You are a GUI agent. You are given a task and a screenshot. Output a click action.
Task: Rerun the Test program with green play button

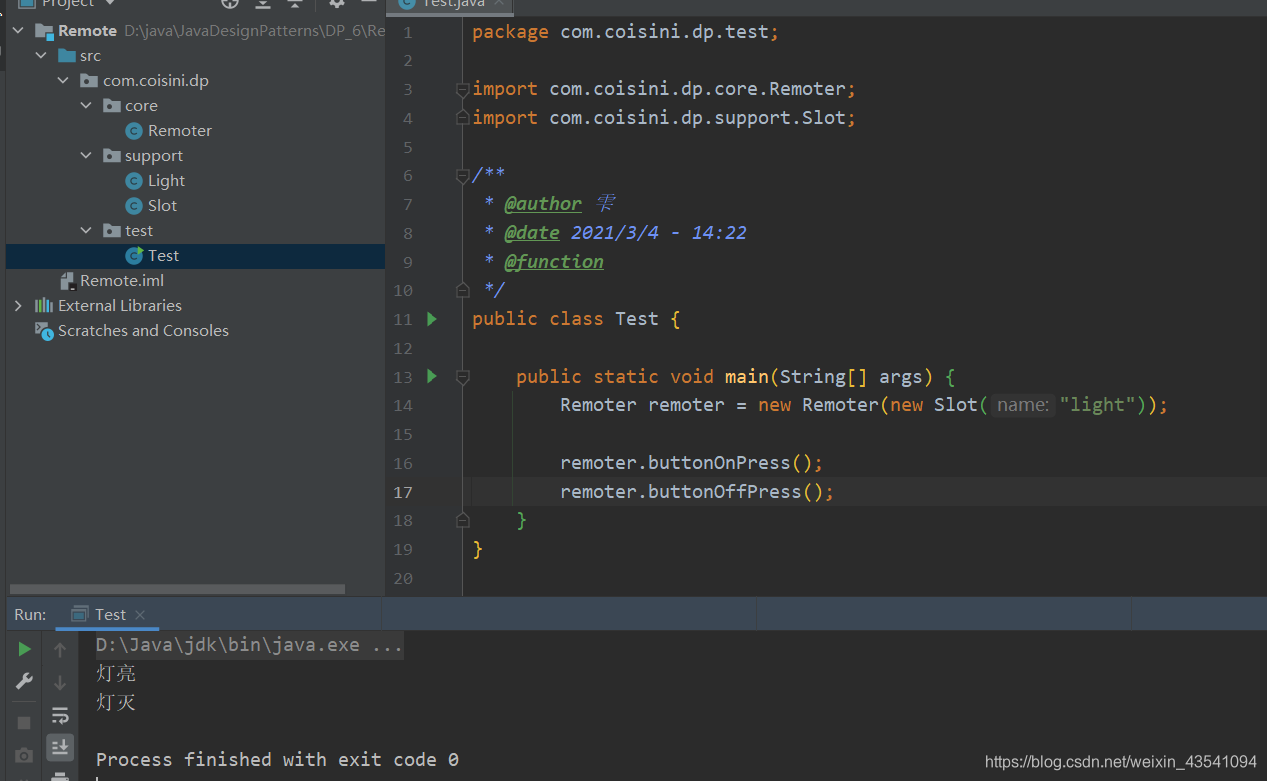coord(24,649)
